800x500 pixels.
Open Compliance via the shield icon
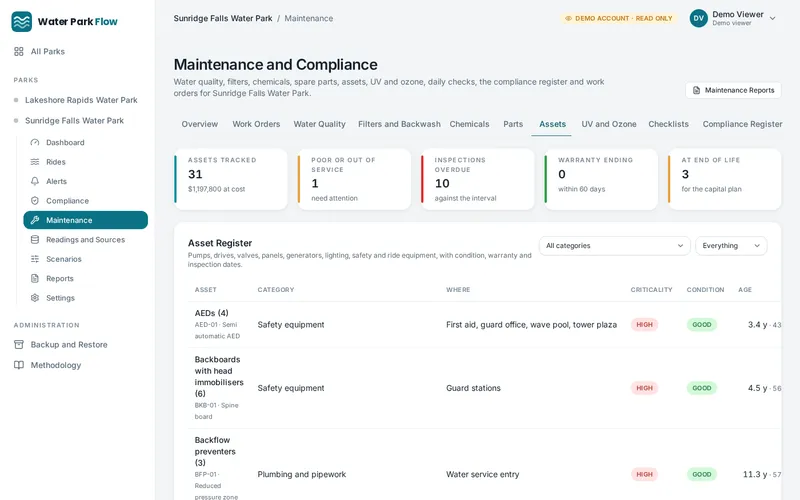(x=35, y=201)
